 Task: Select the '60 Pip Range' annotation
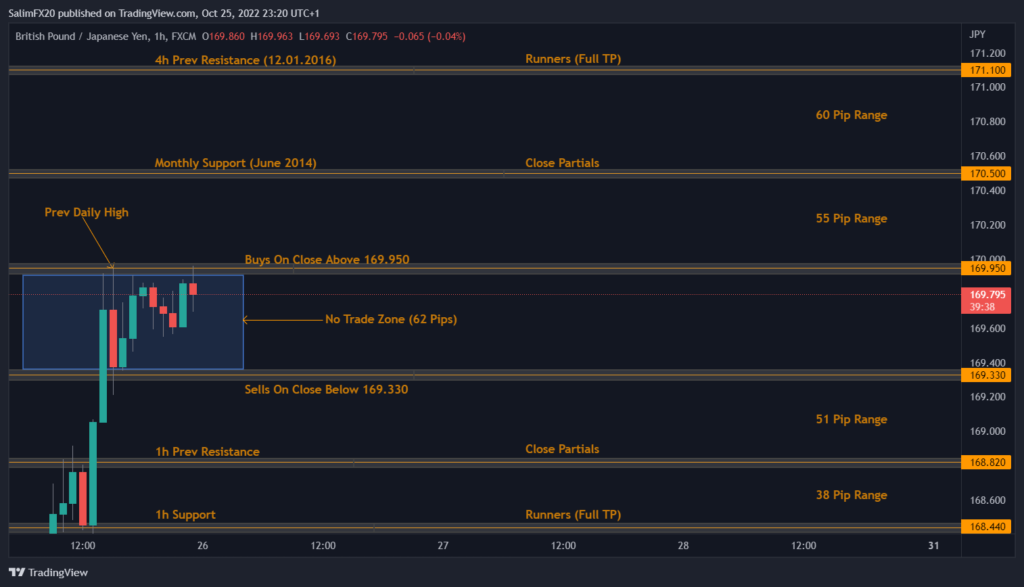pos(851,115)
